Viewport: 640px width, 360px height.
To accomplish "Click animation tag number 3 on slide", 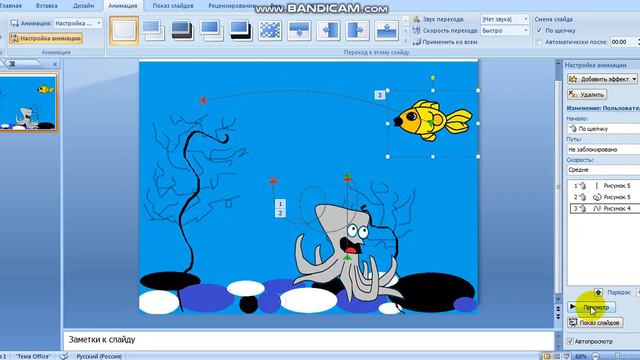I will click(x=380, y=95).
